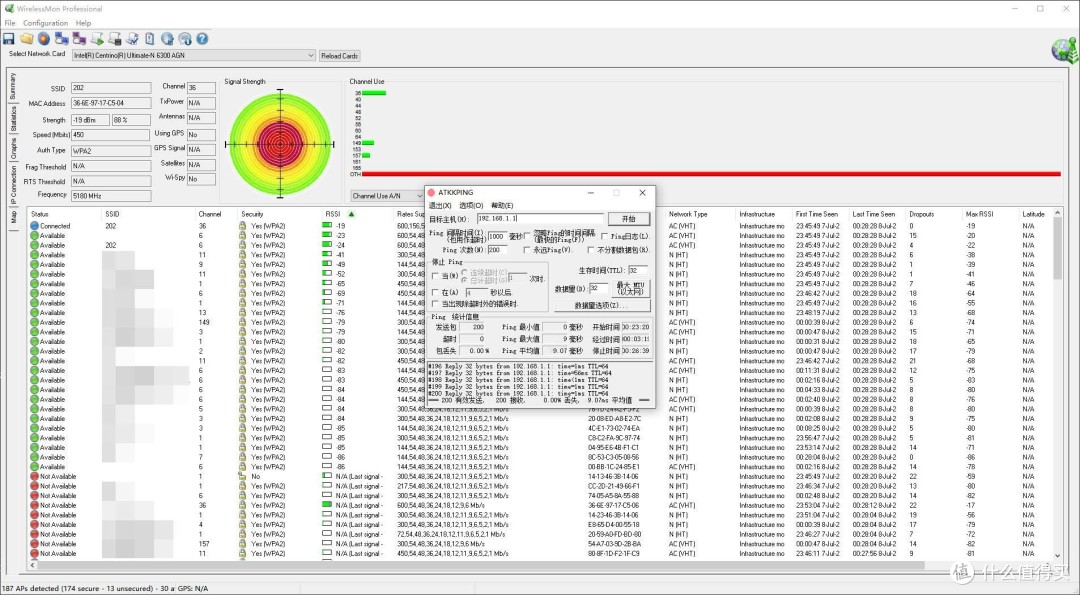Select the 总计超时(G) radio button

pos(465,281)
